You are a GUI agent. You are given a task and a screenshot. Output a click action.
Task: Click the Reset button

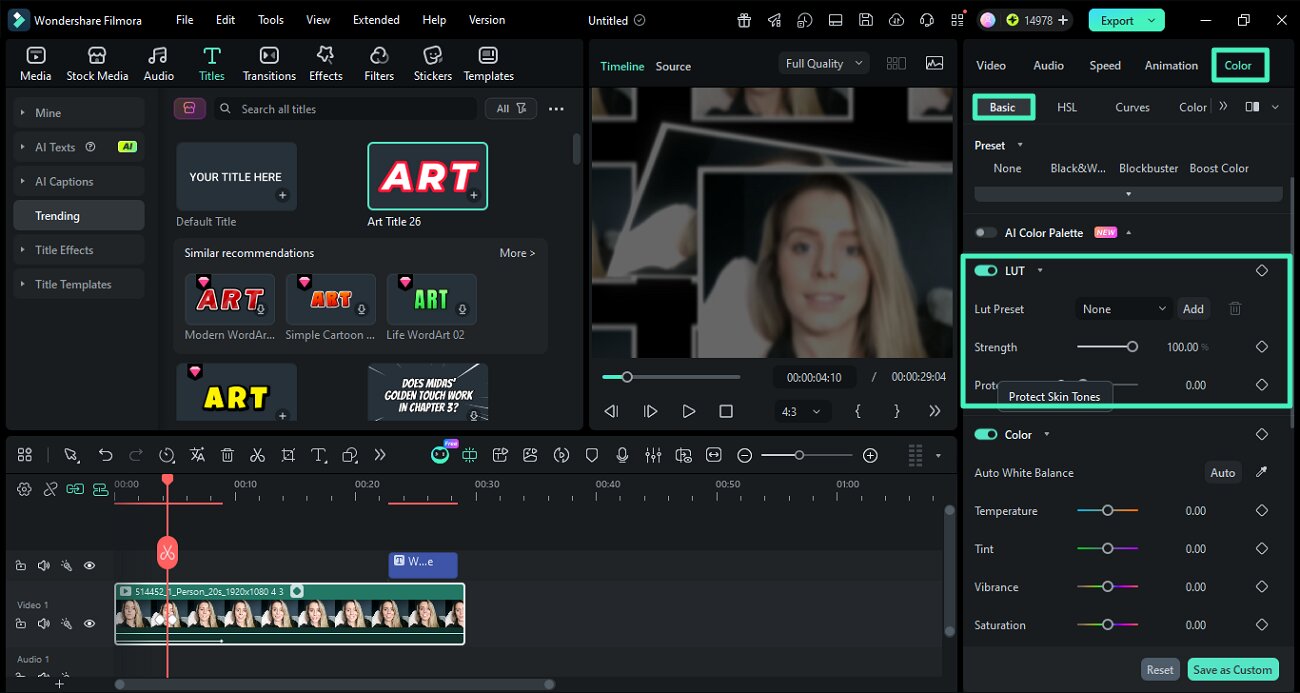[x=1160, y=670]
